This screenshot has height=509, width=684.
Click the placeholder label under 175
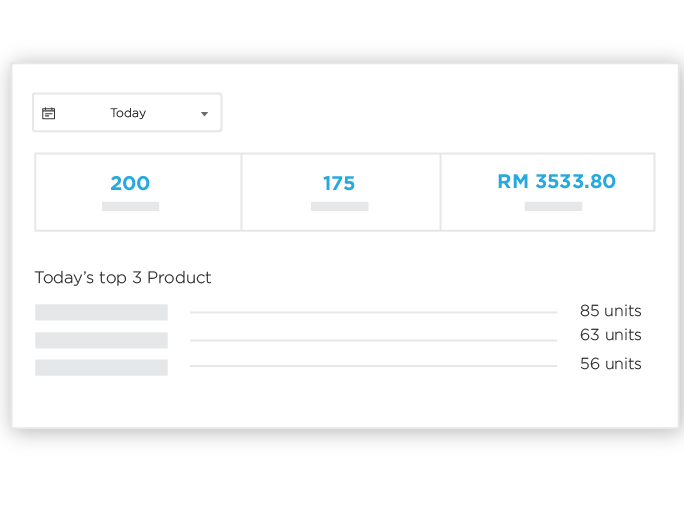[x=339, y=206]
